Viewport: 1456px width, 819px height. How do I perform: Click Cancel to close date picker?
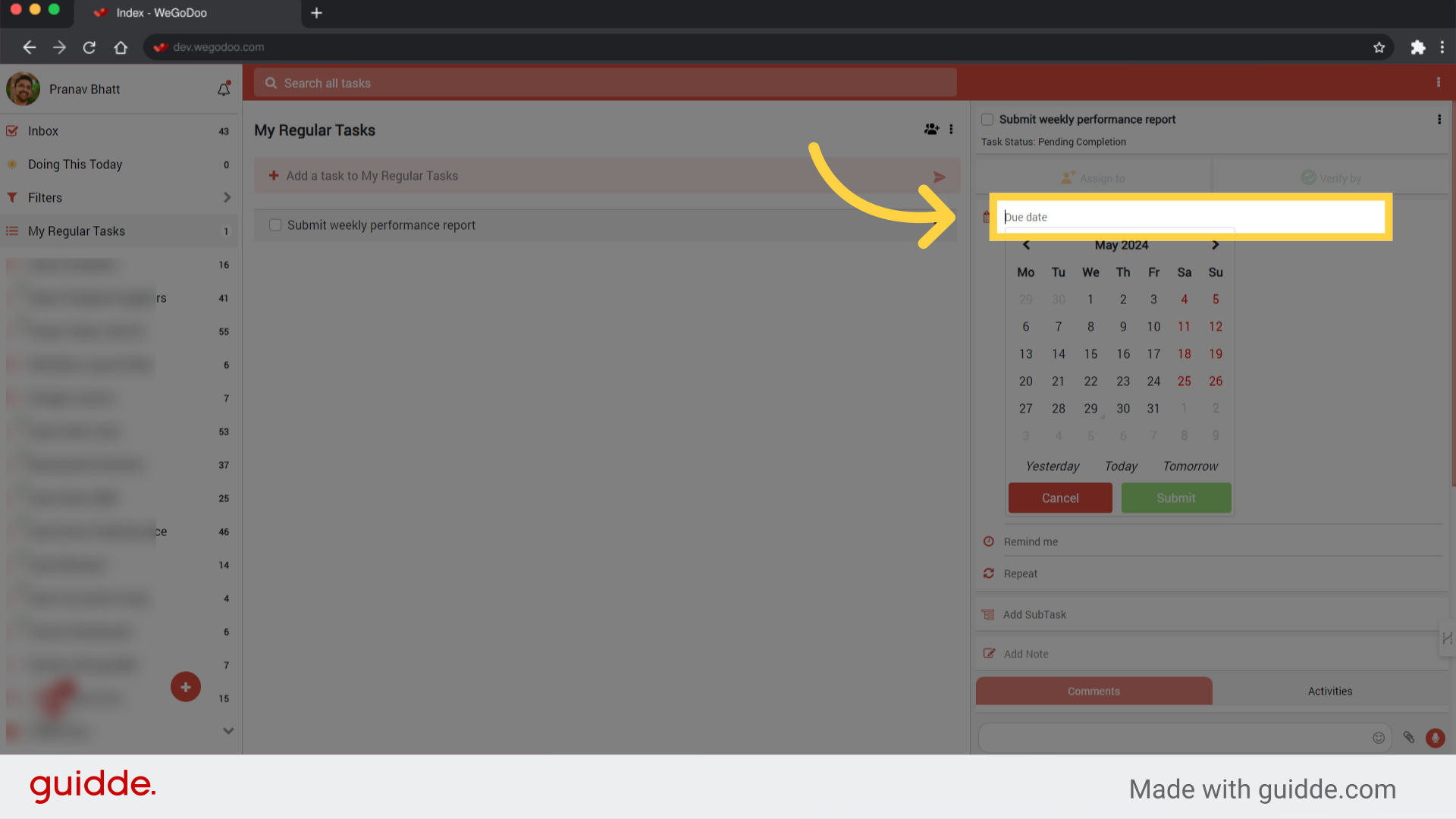click(x=1060, y=497)
